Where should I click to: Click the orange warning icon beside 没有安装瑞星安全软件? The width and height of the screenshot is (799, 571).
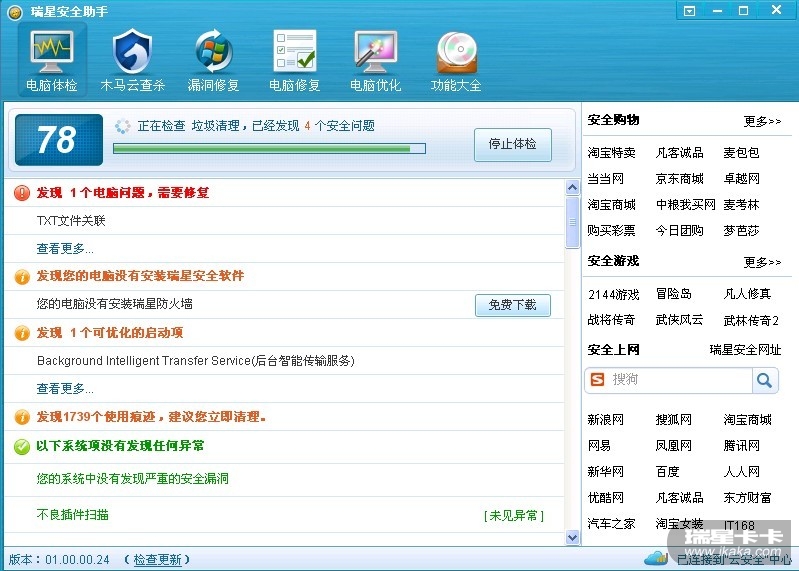coord(22,277)
